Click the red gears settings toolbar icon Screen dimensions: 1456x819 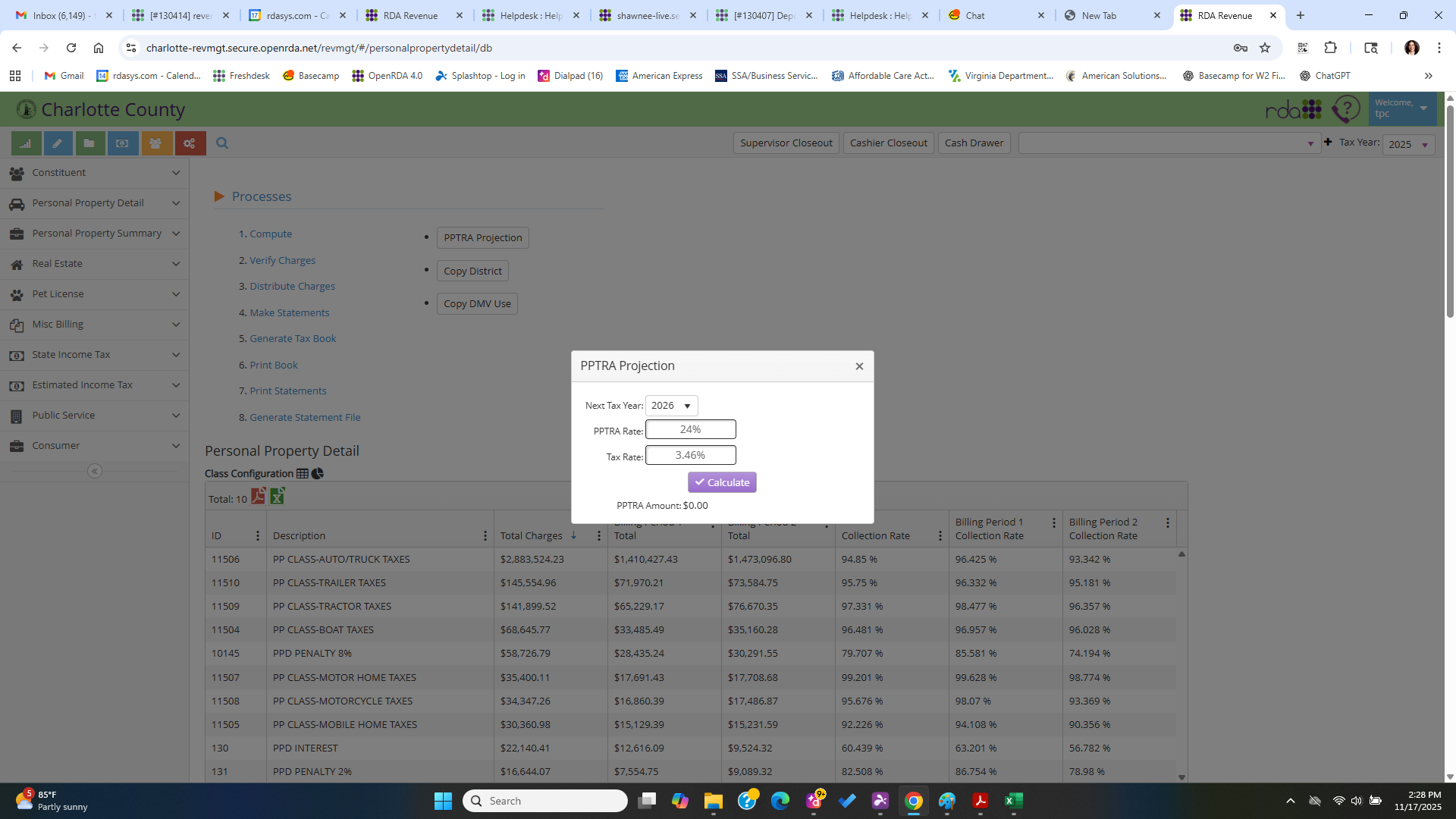click(x=190, y=143)
